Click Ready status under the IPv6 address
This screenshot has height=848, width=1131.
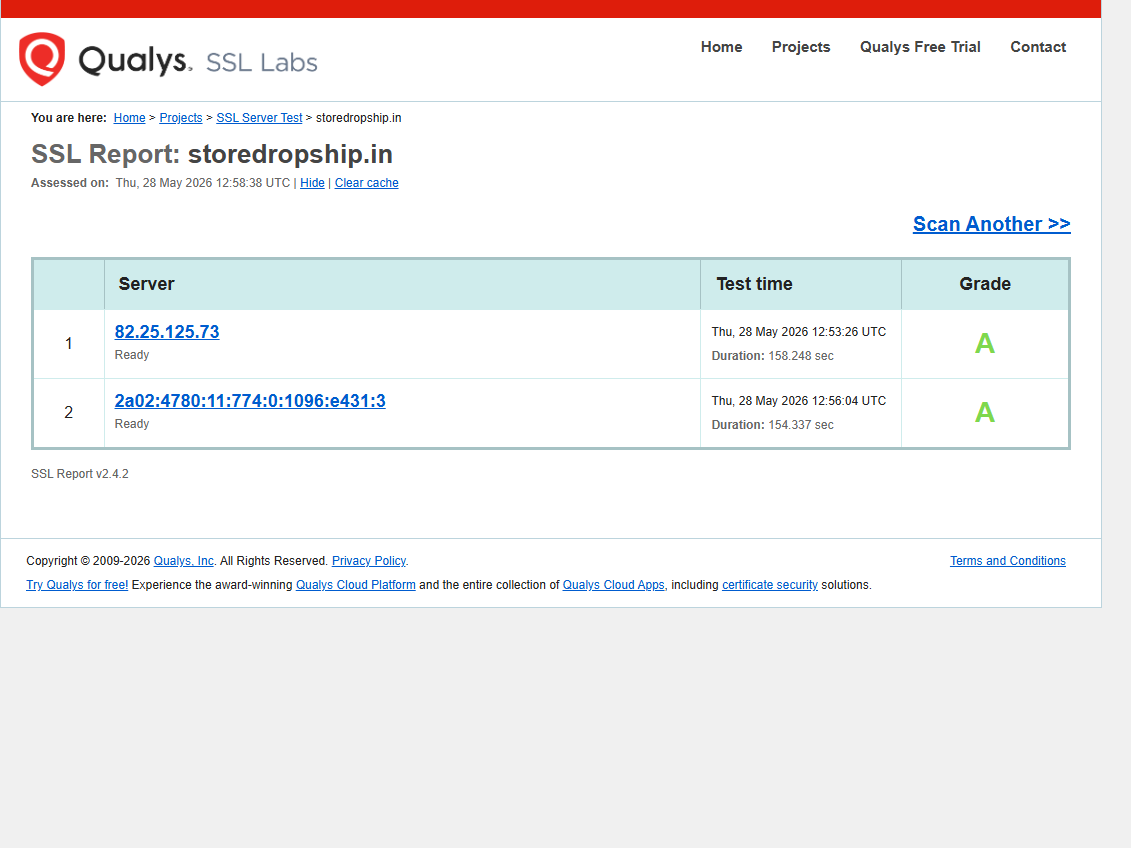coord(132,424)
